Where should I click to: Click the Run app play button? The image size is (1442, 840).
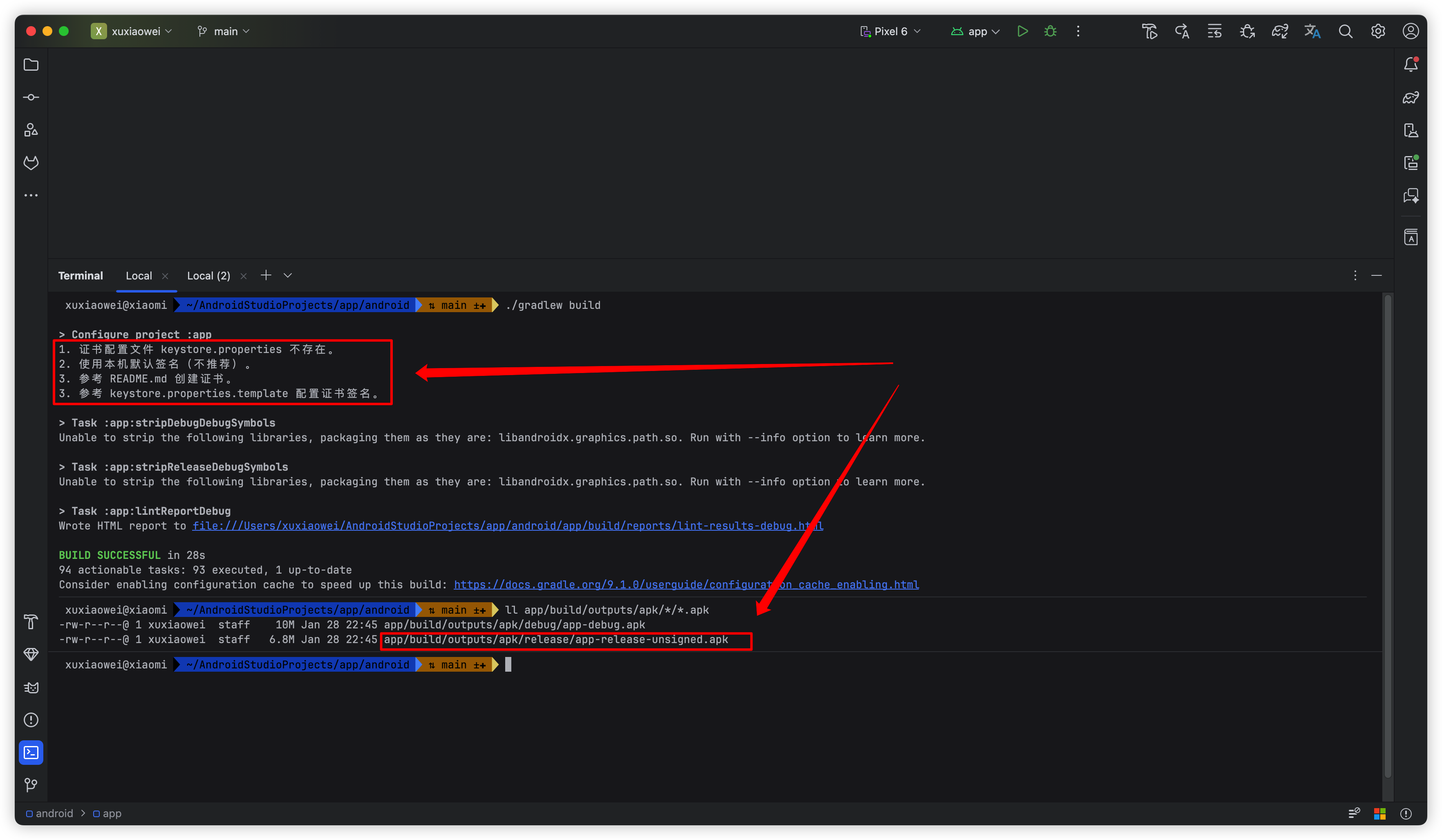[x=1023, y=31]
